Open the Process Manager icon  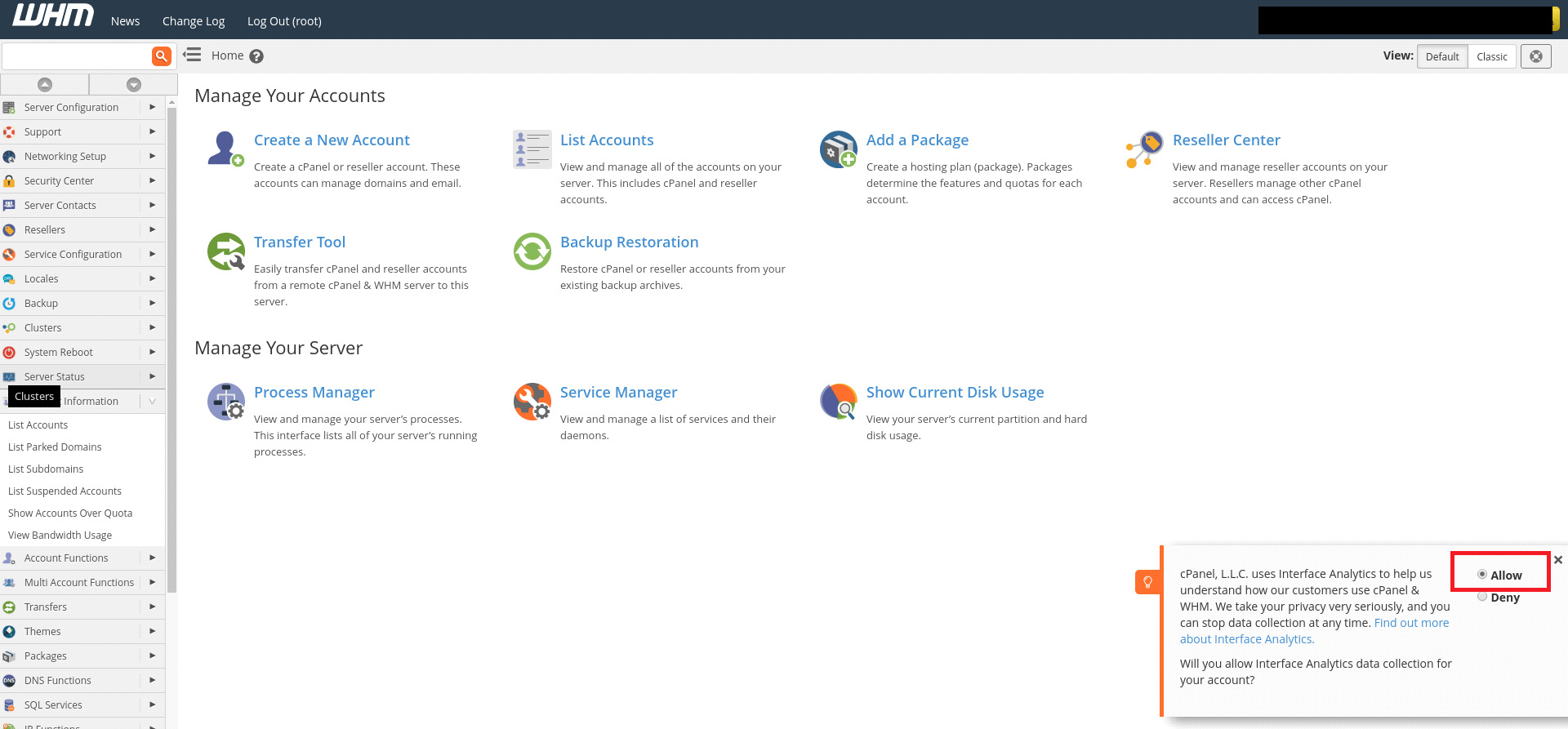[x=225, y=402]
